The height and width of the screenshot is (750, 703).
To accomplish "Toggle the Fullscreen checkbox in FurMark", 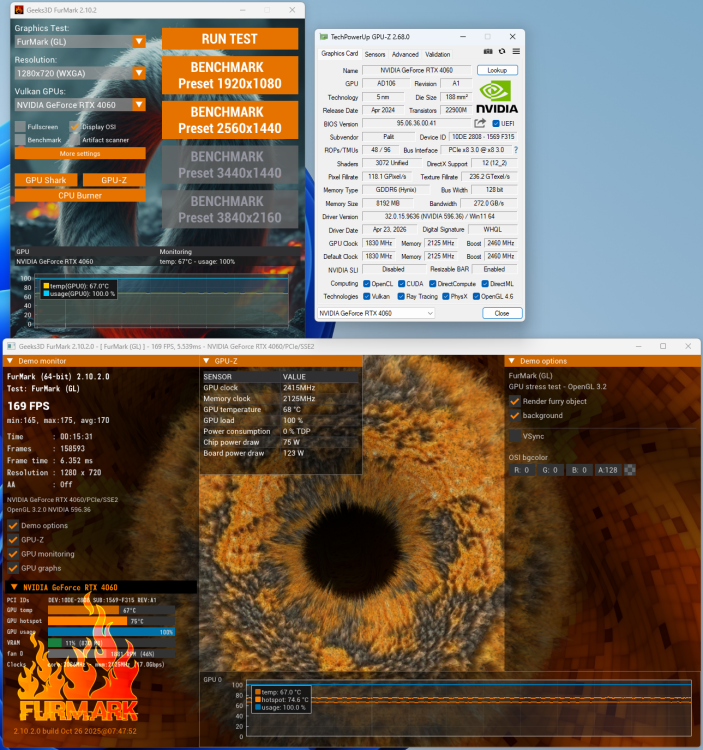I will [20, 127].
